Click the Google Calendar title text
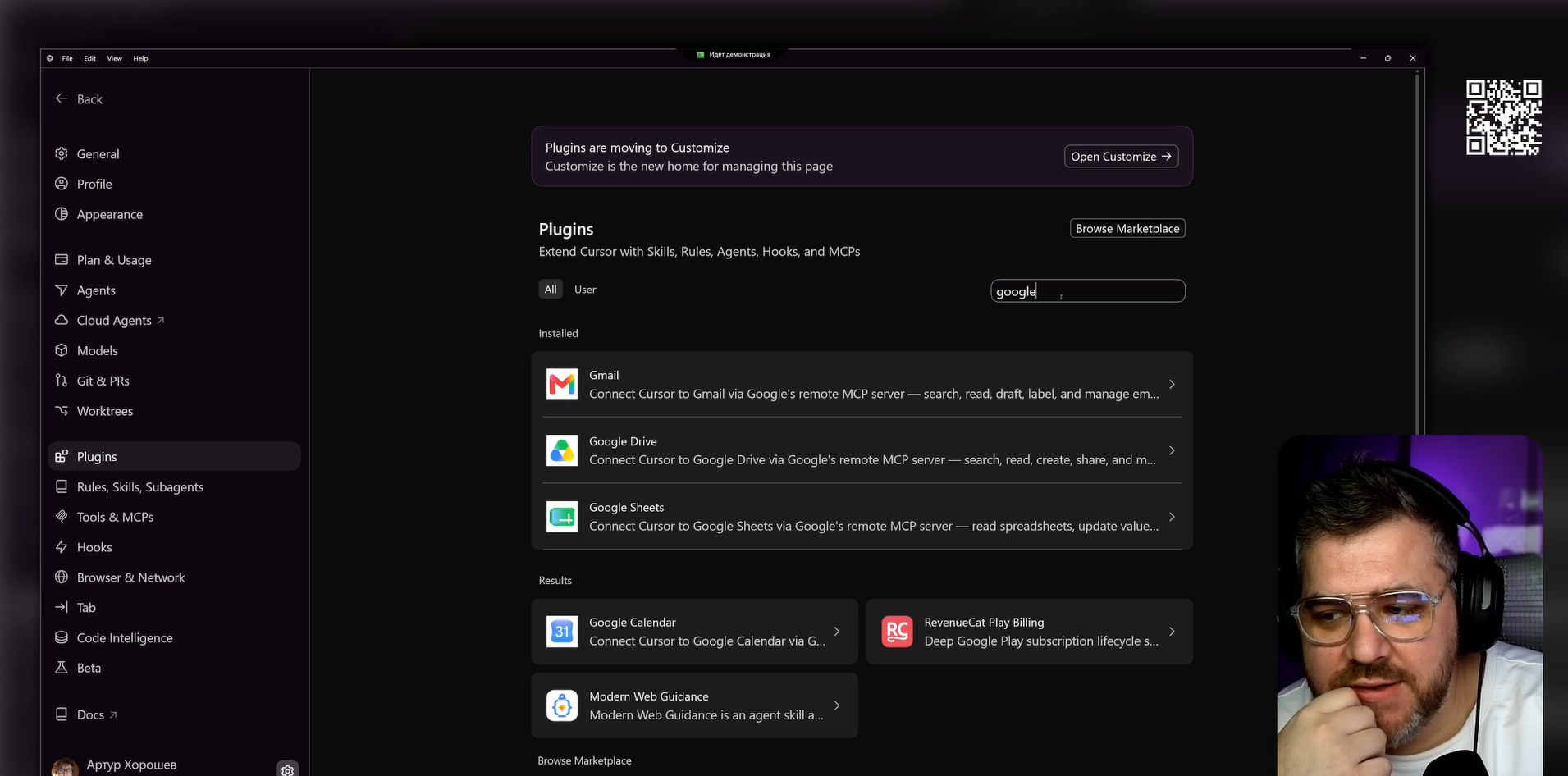 pos(633,623)
